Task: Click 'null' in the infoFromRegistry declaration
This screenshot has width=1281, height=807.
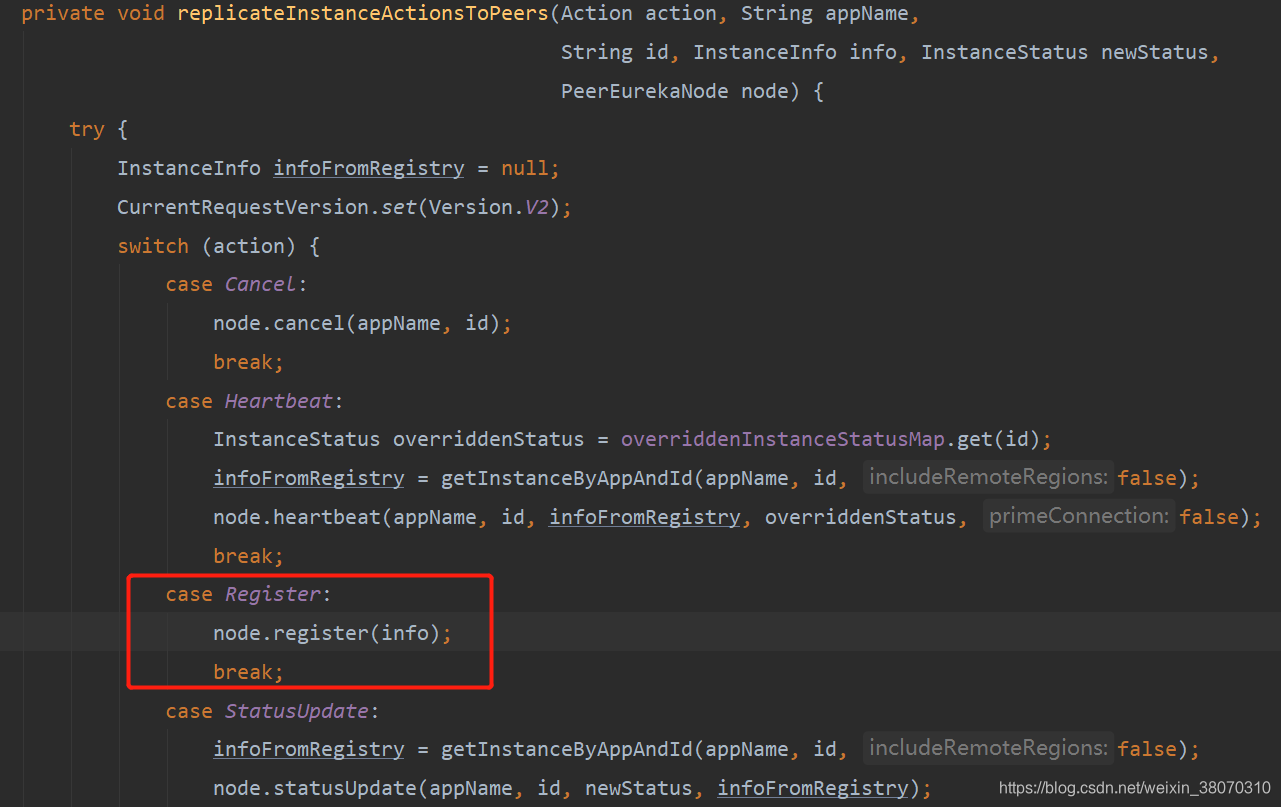Action: 525,168
